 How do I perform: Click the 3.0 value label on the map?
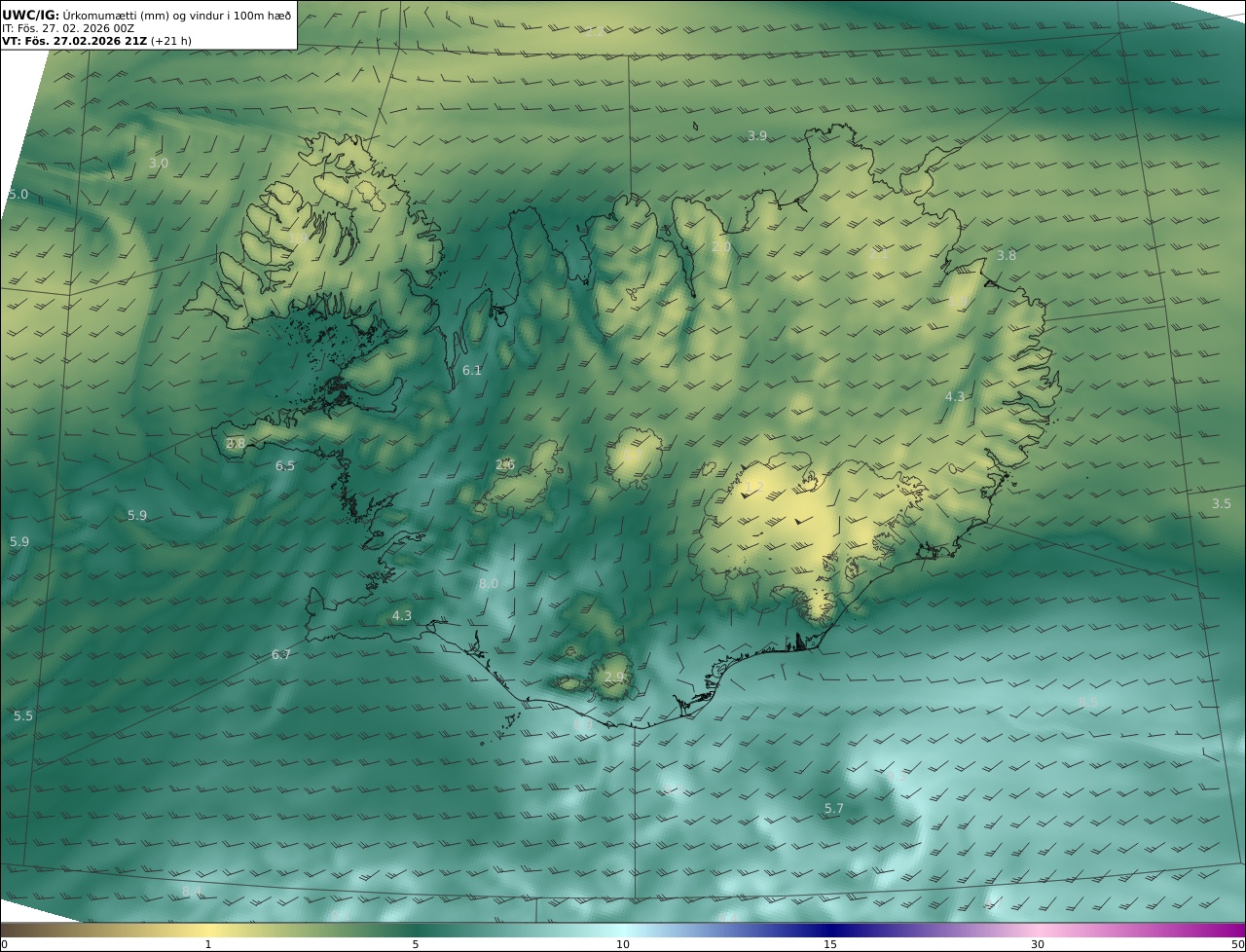[x=159, y=164]
